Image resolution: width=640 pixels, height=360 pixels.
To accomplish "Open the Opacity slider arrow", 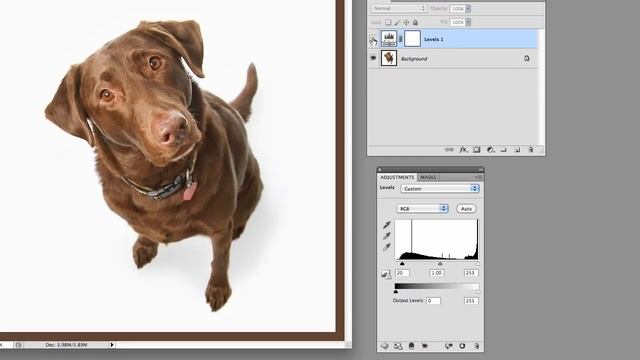I will point(468,9).
